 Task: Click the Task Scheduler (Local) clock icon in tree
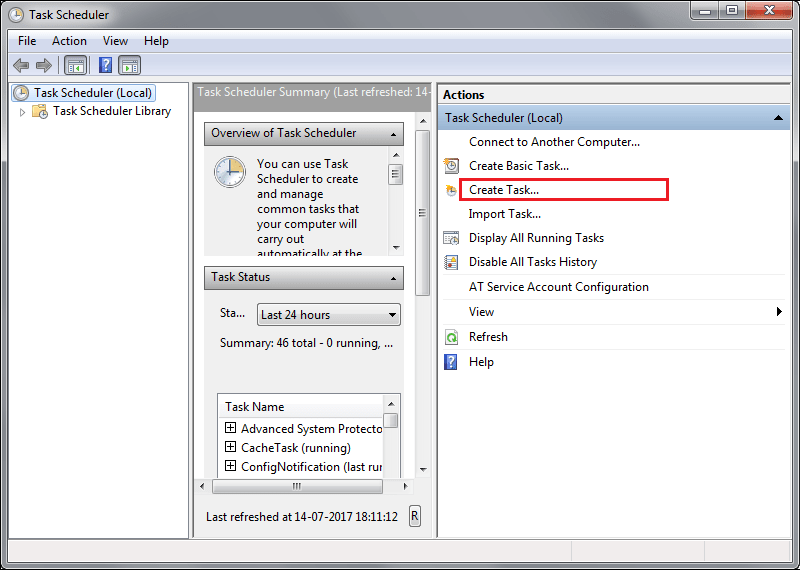click(x=21, y=93)
